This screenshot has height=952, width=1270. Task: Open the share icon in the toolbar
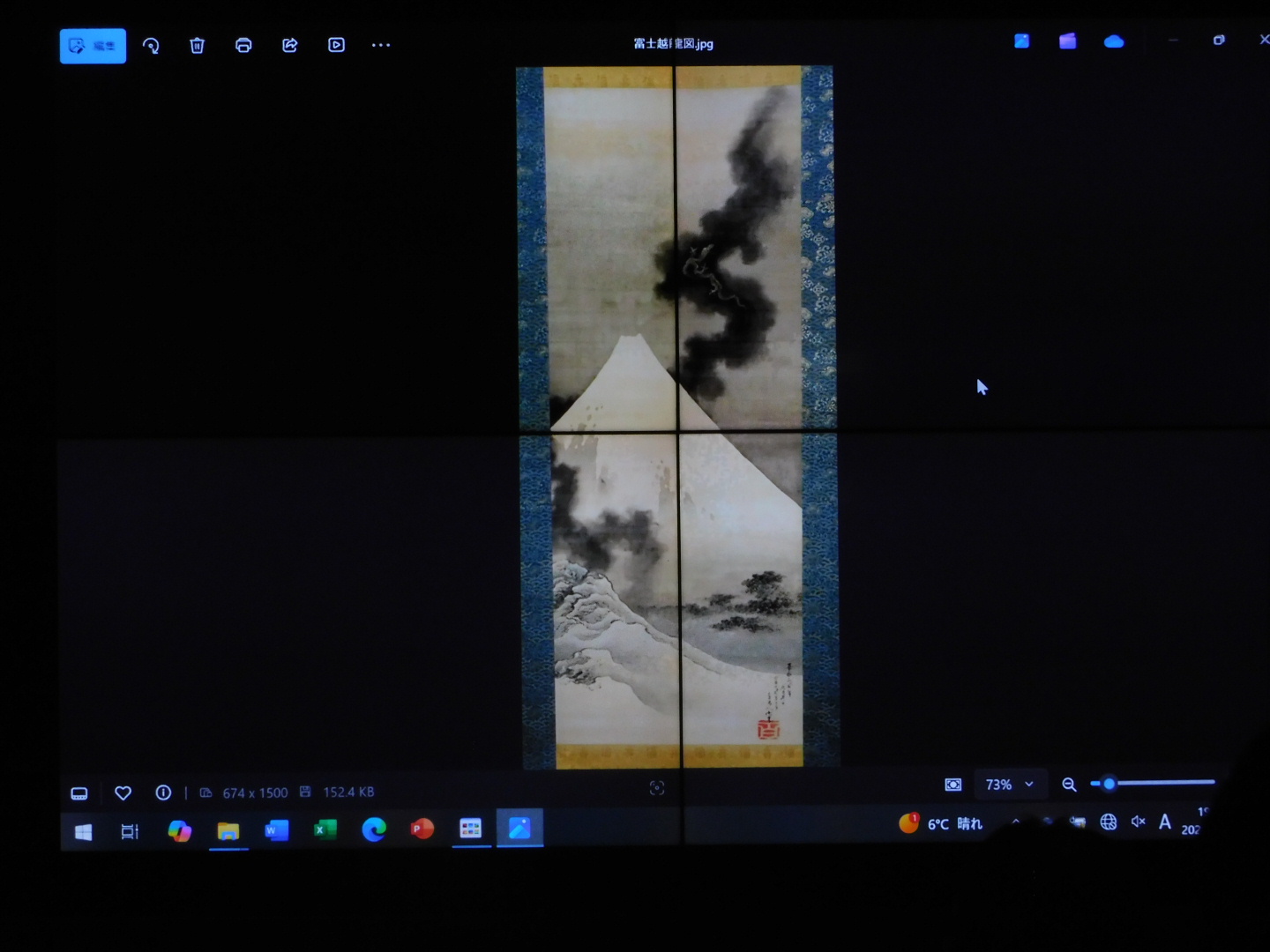(289, 46)
